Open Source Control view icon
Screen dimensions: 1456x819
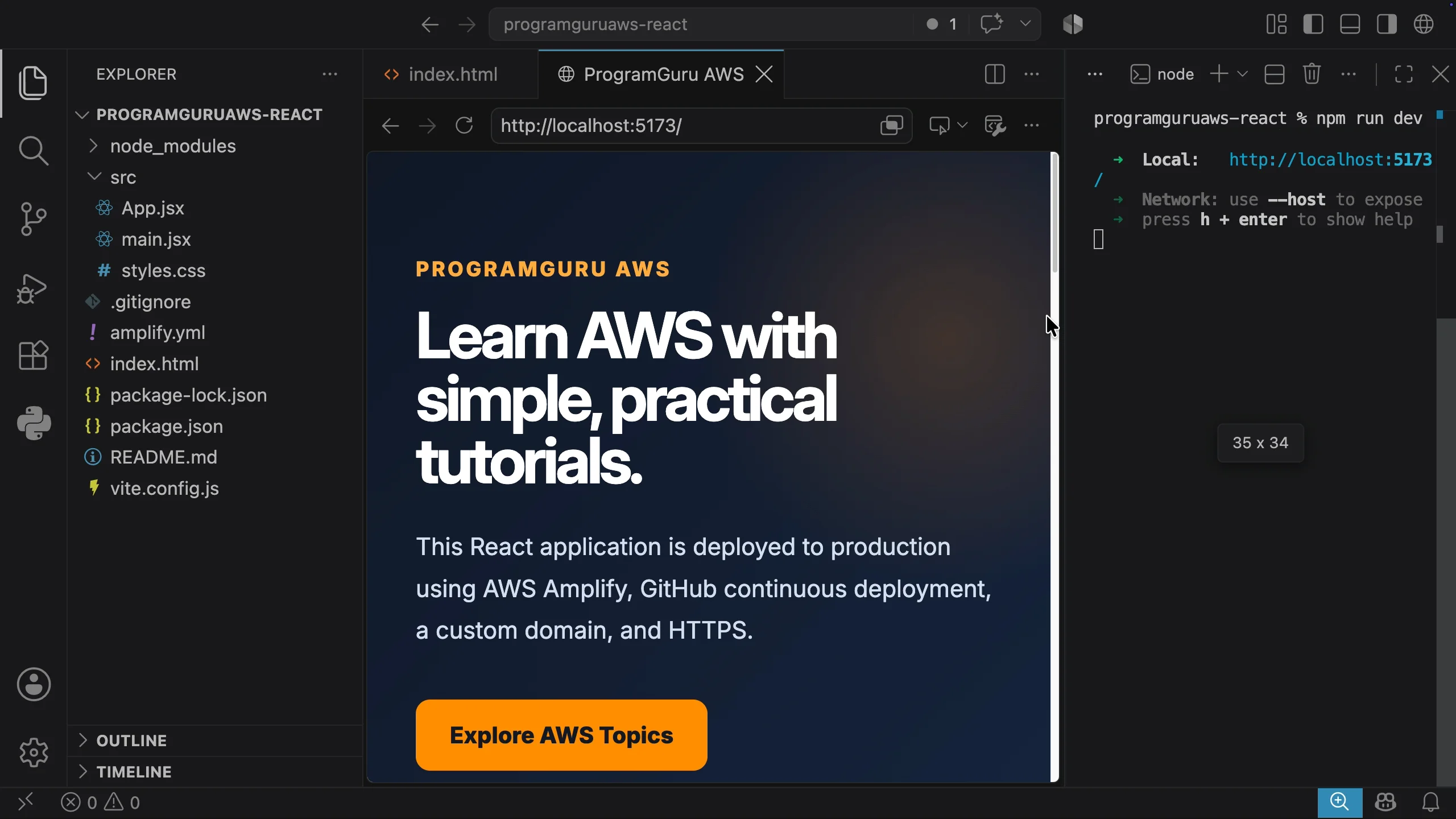coord(33,219)
